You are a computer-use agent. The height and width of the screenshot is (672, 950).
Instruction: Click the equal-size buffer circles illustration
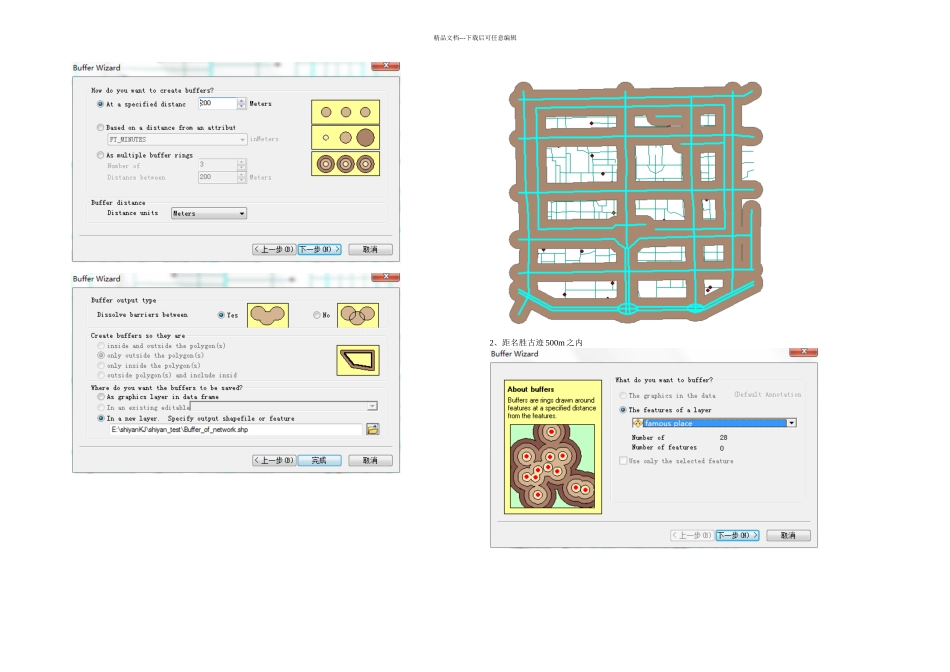pos(345,112)
